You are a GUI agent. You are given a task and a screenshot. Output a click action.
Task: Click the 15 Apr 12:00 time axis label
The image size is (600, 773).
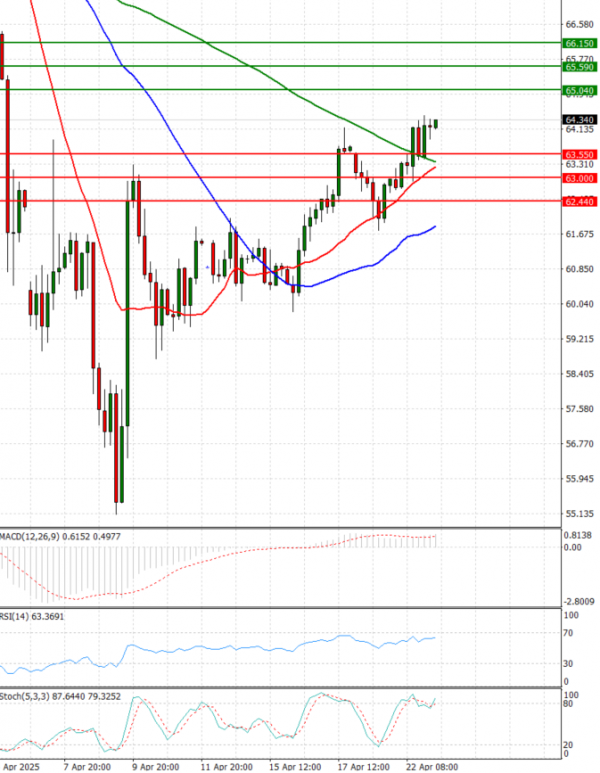coord(295,767)
